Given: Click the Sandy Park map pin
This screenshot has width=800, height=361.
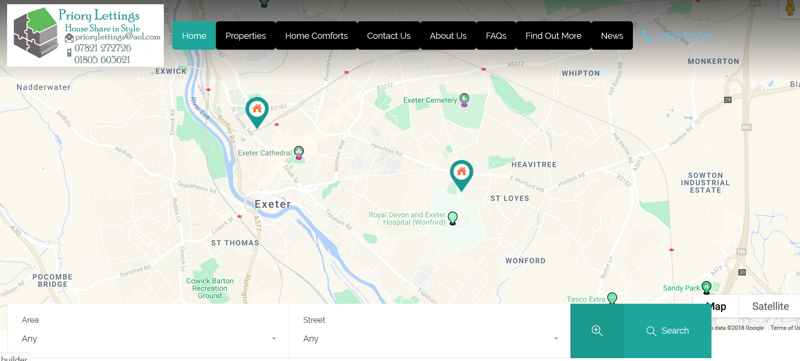Looking at the screenshot, I should (706, 288).
